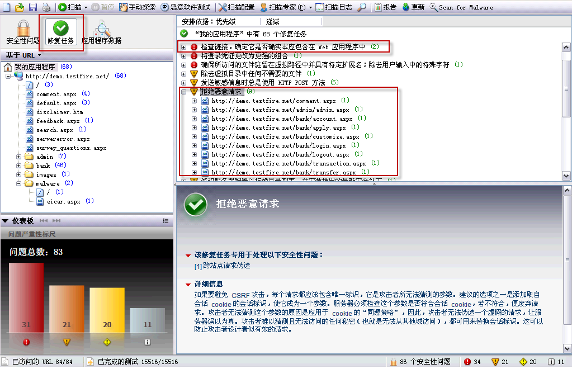The width and height of the screenshot is (572, 367).
Task: Click the admin folder icon
Action: pos(29,157)
